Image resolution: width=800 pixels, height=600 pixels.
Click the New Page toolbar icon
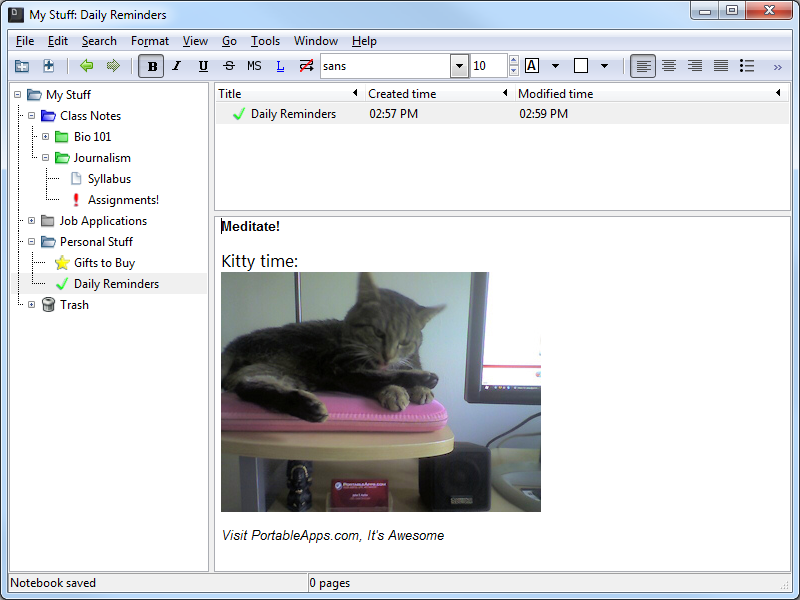(48, 66)
